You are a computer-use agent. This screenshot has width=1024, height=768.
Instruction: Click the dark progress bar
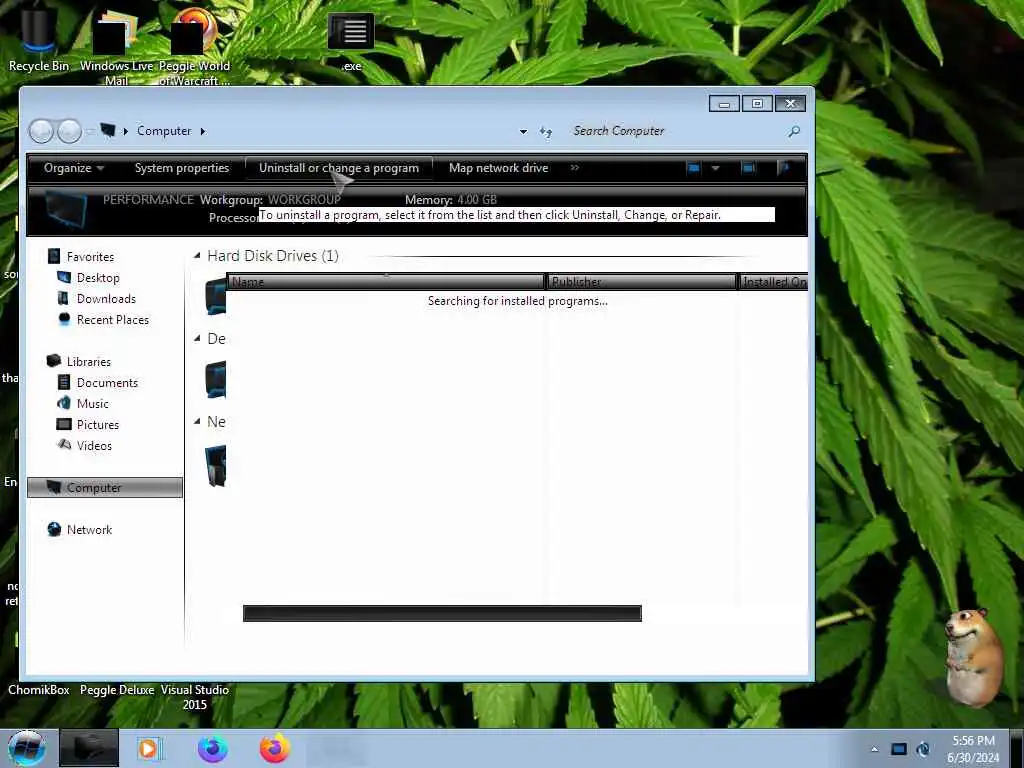coord(442,613)
